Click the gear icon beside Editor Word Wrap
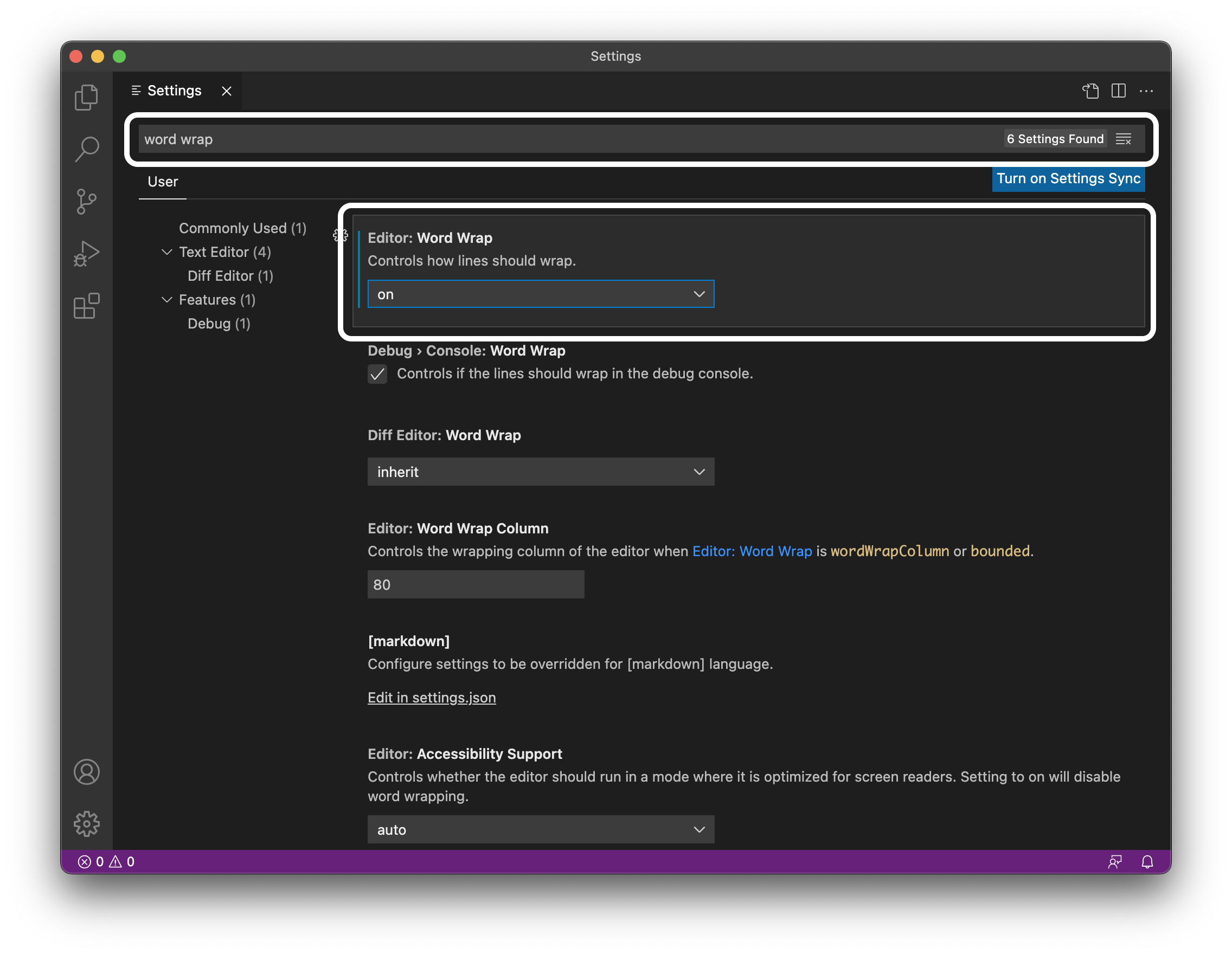This screenshot has height=954, width=1232. point(340,236)
